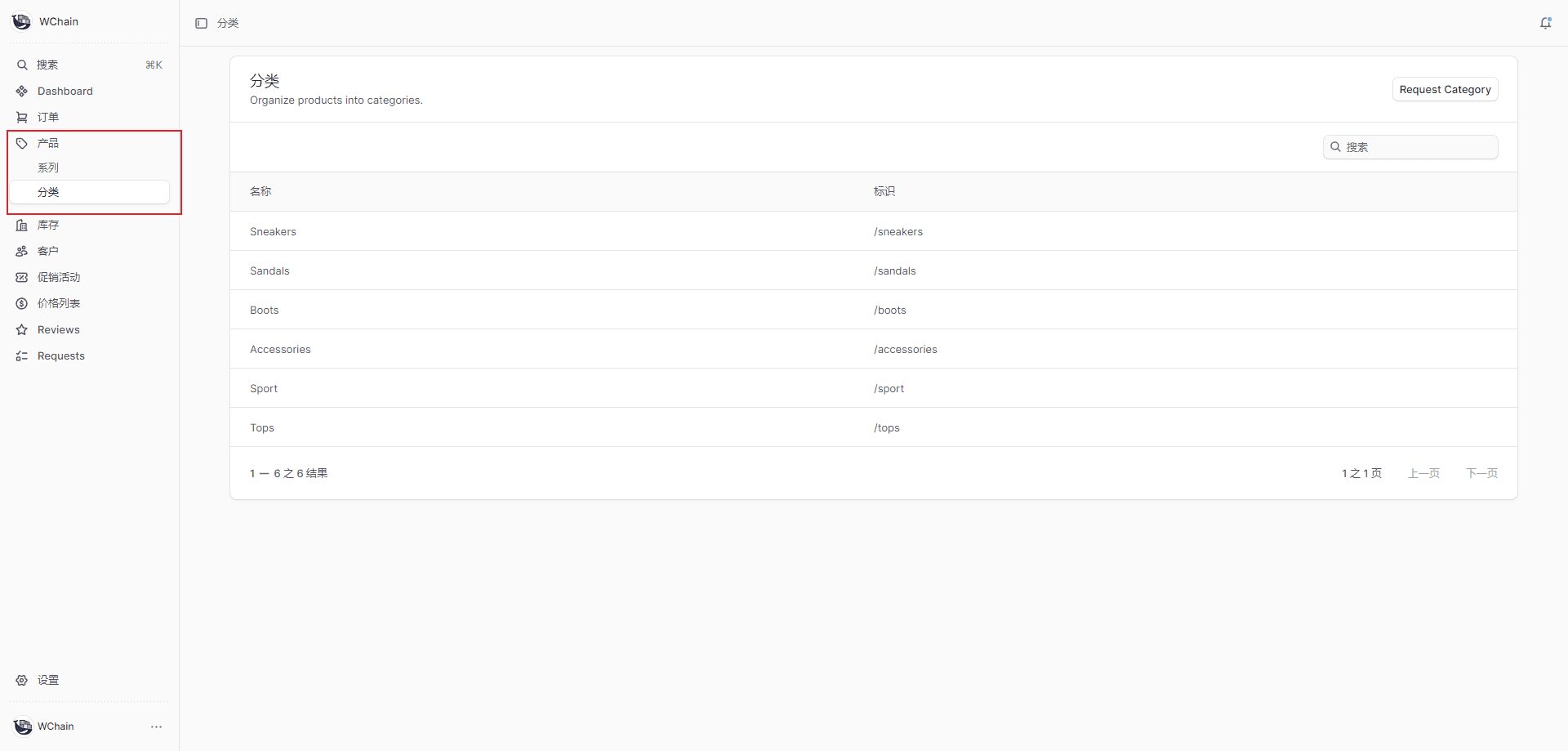The width and height of the screenshot is (1568, 751).
Task: Collapse the 产品 menu section
Action: (x=48, y=144)
